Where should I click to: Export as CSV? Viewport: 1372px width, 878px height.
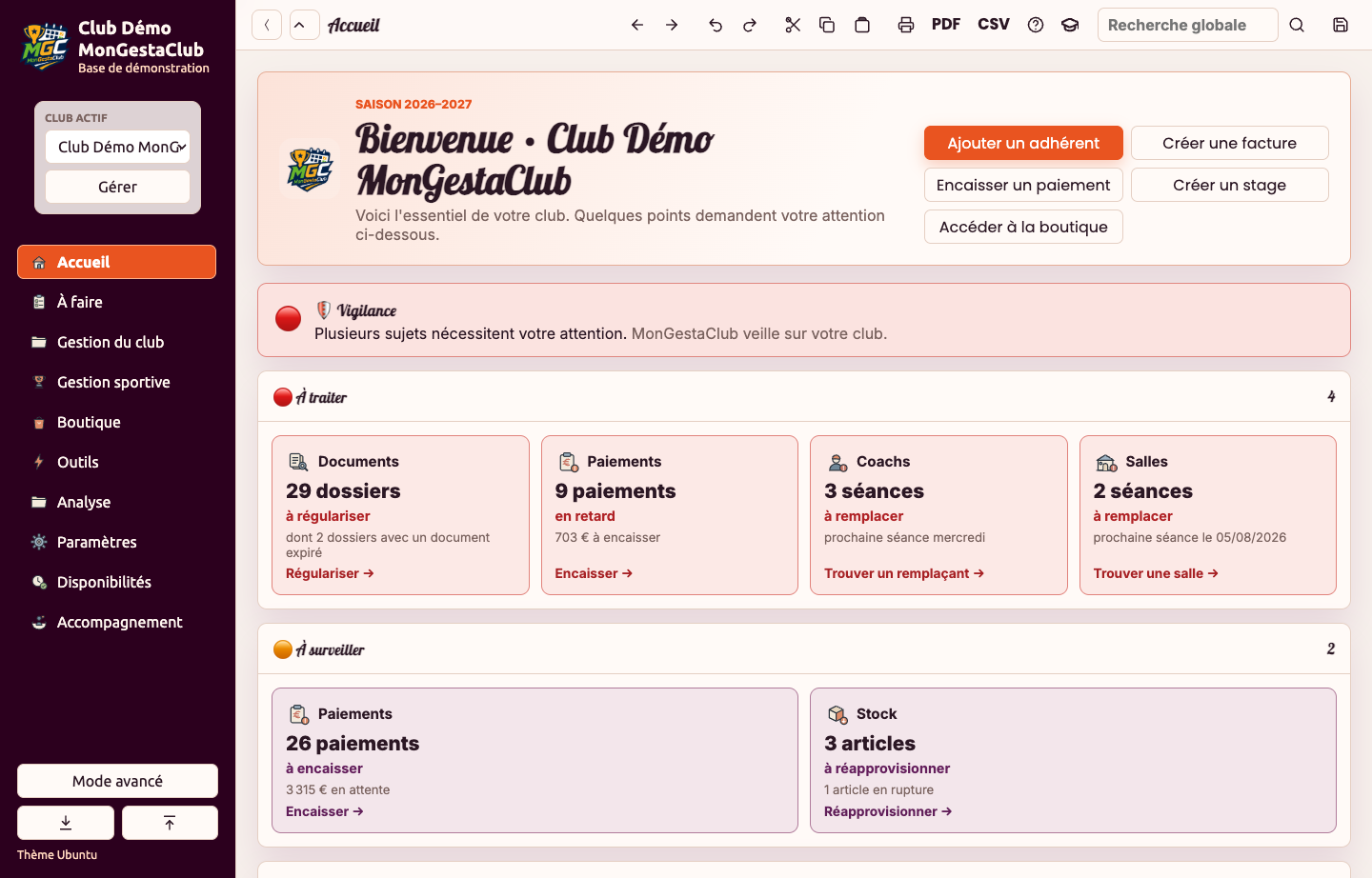click(994, 25)
